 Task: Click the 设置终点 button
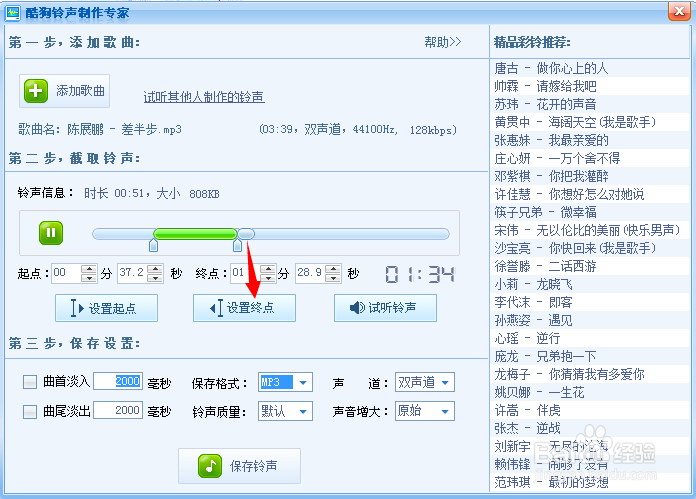click(244, 308)
